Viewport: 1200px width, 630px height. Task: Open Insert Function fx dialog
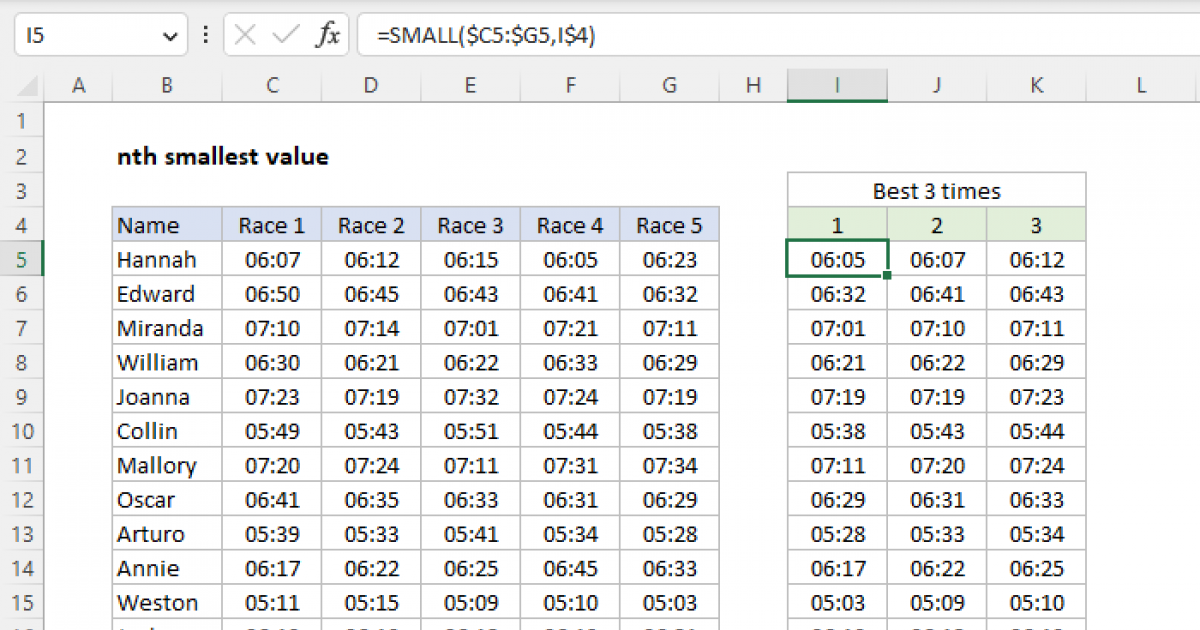pyautogui.click(x=327, y=36)
